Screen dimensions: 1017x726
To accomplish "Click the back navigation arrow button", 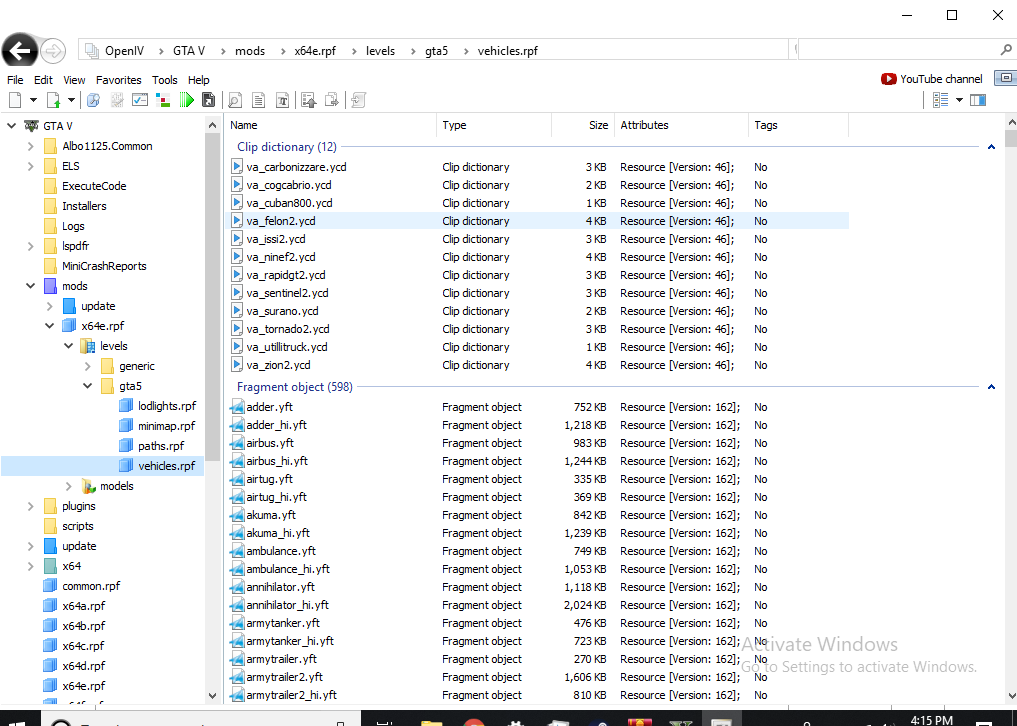I will coord(20,51).
